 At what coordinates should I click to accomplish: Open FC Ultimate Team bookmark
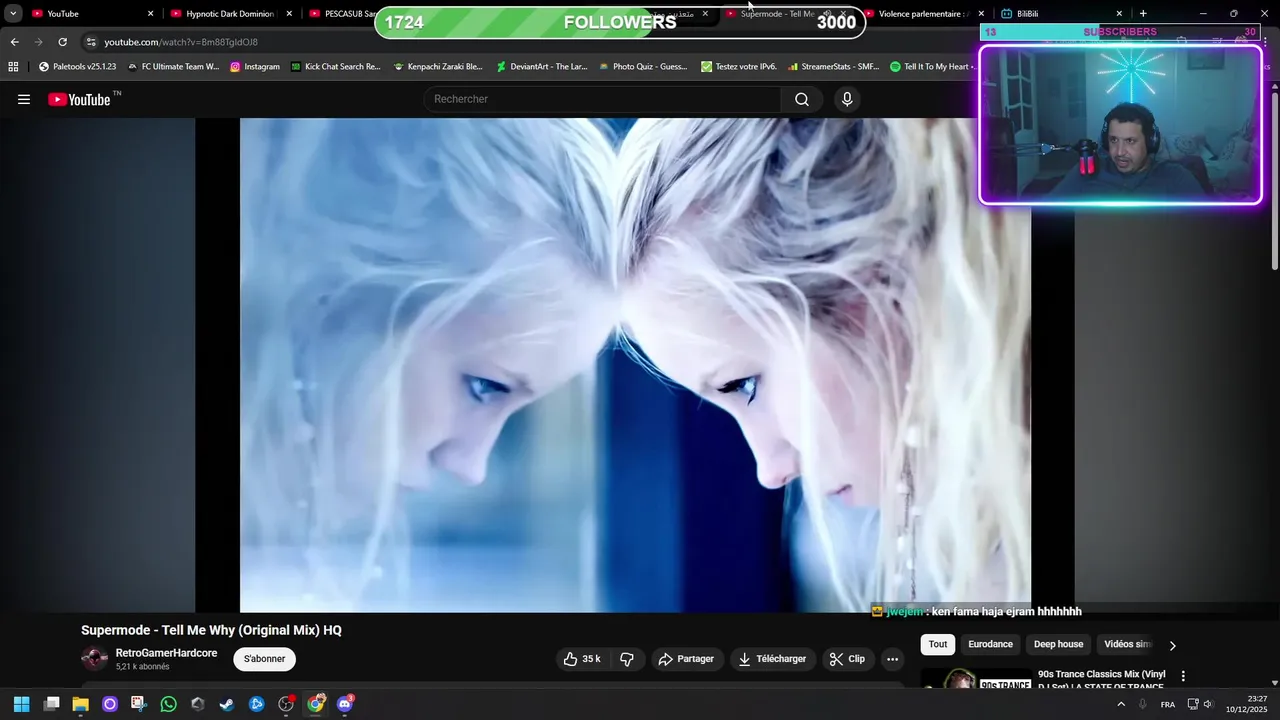tap(173, 67)
